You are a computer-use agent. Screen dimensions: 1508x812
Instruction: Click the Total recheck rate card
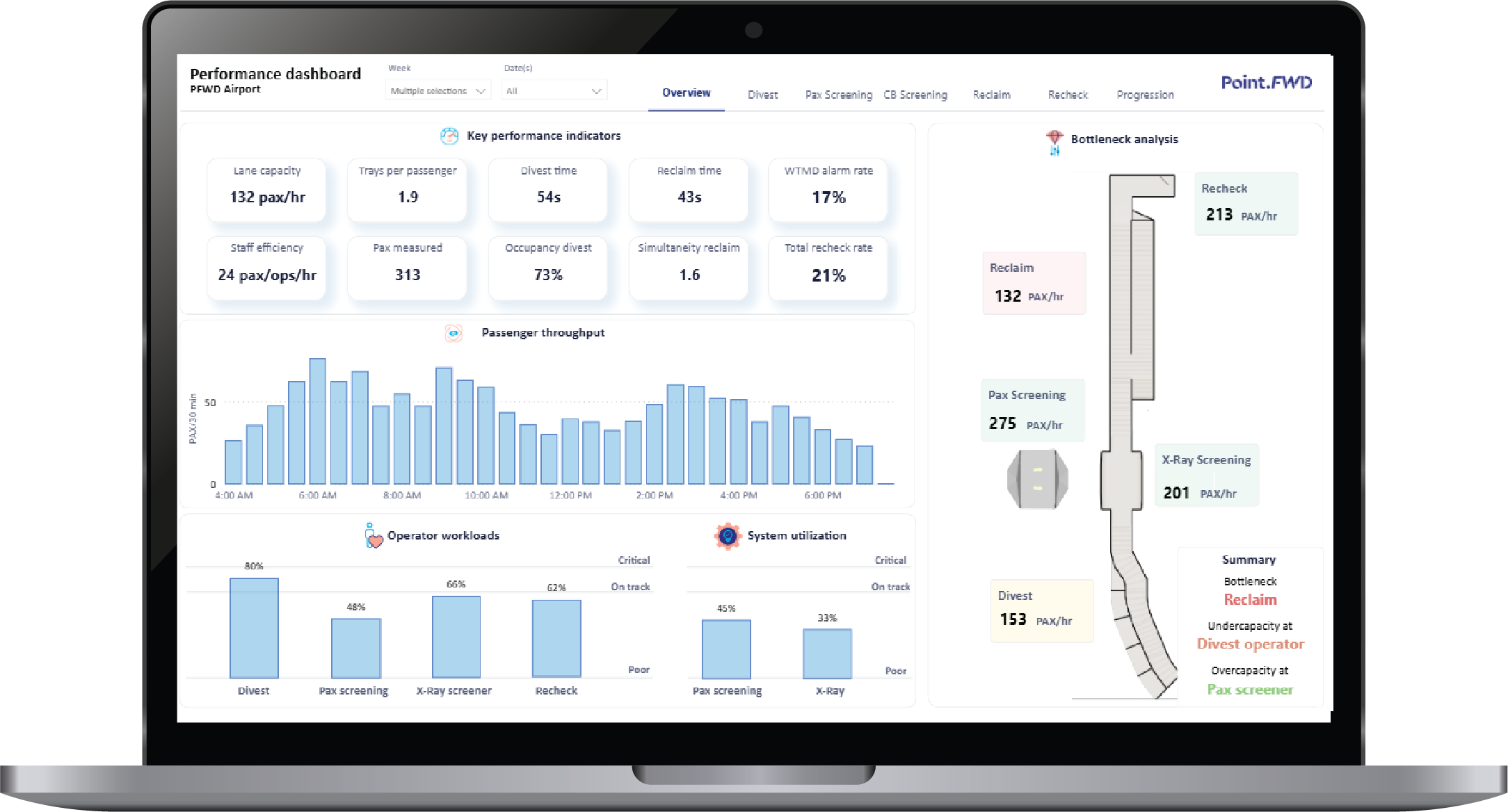pyautogui.click(x=828, y=268)
